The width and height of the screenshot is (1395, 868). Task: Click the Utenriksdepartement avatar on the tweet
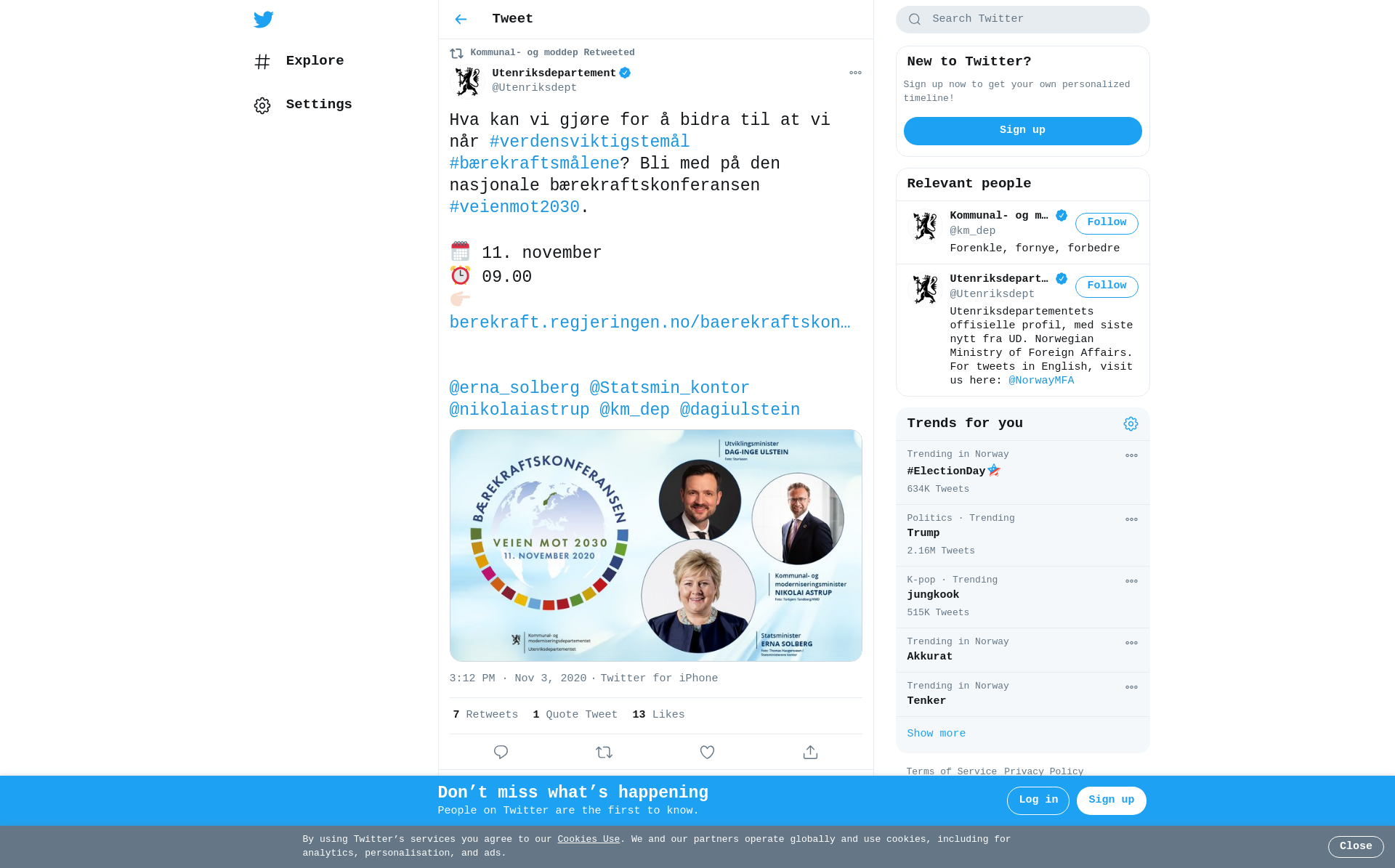click(x=466, y=81)
